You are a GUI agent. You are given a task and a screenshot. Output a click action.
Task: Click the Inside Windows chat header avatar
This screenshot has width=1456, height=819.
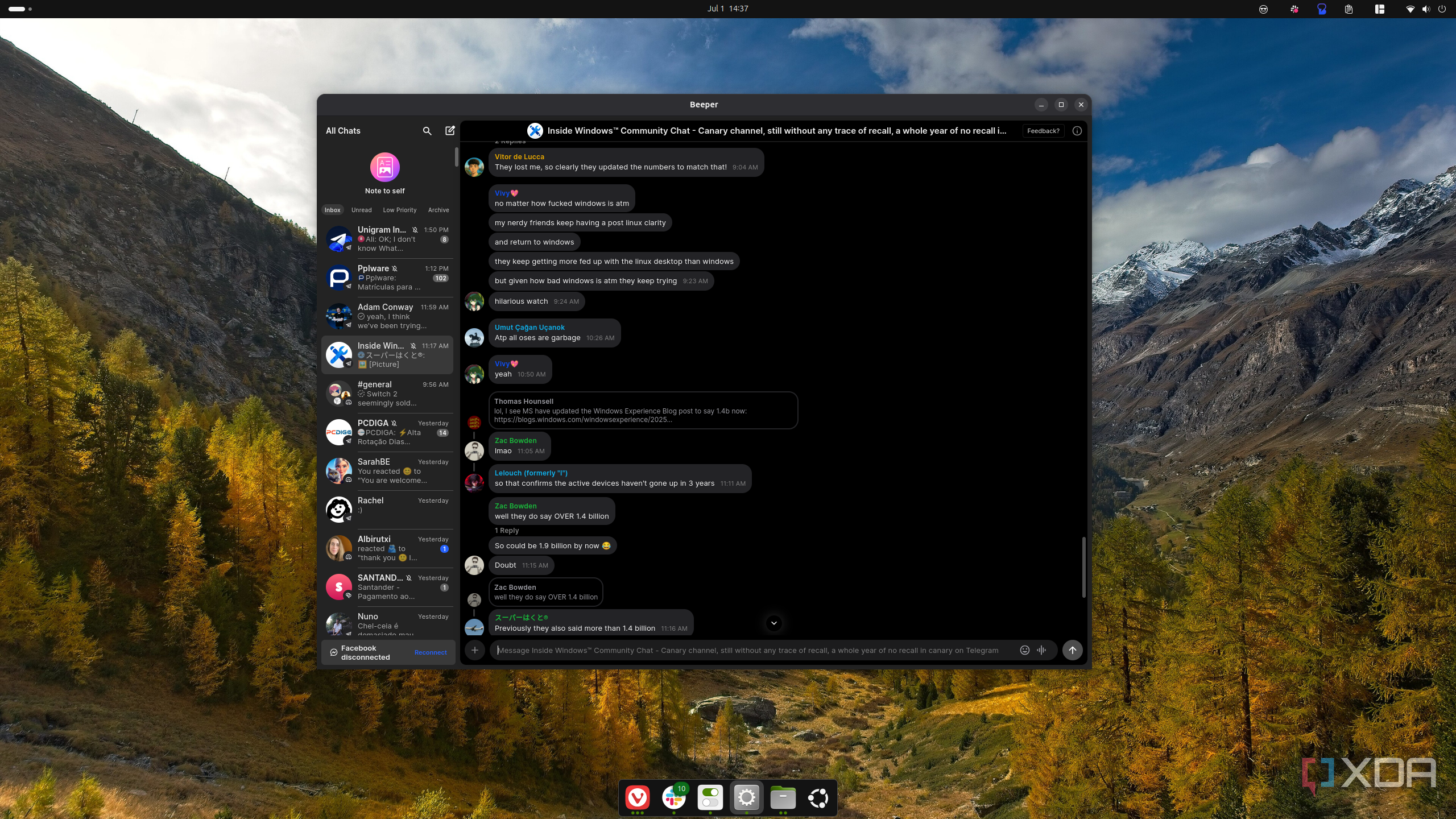[535, 131]
